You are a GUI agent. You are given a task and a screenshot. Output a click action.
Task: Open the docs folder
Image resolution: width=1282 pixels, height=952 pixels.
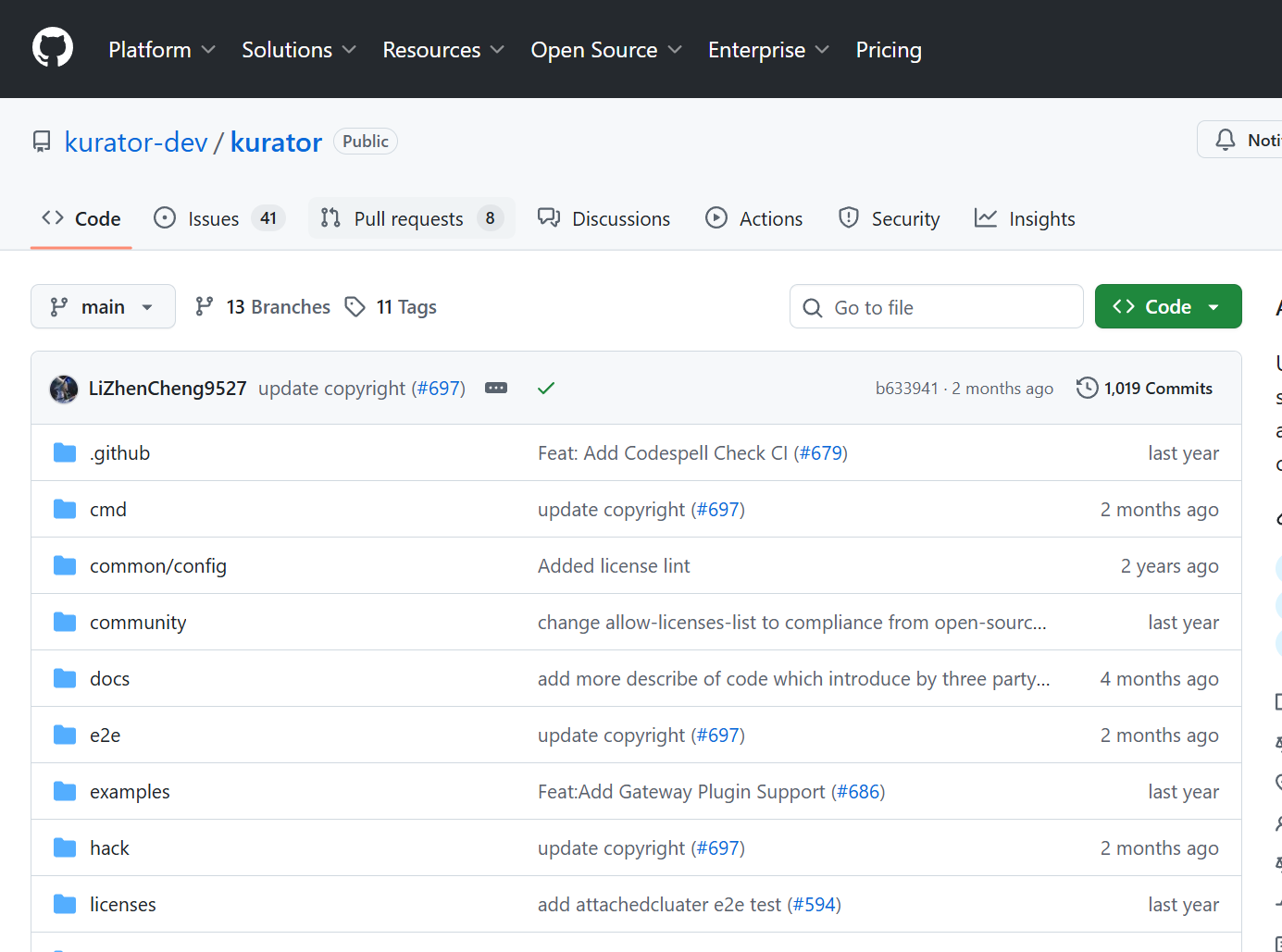[x=109, y=679]
